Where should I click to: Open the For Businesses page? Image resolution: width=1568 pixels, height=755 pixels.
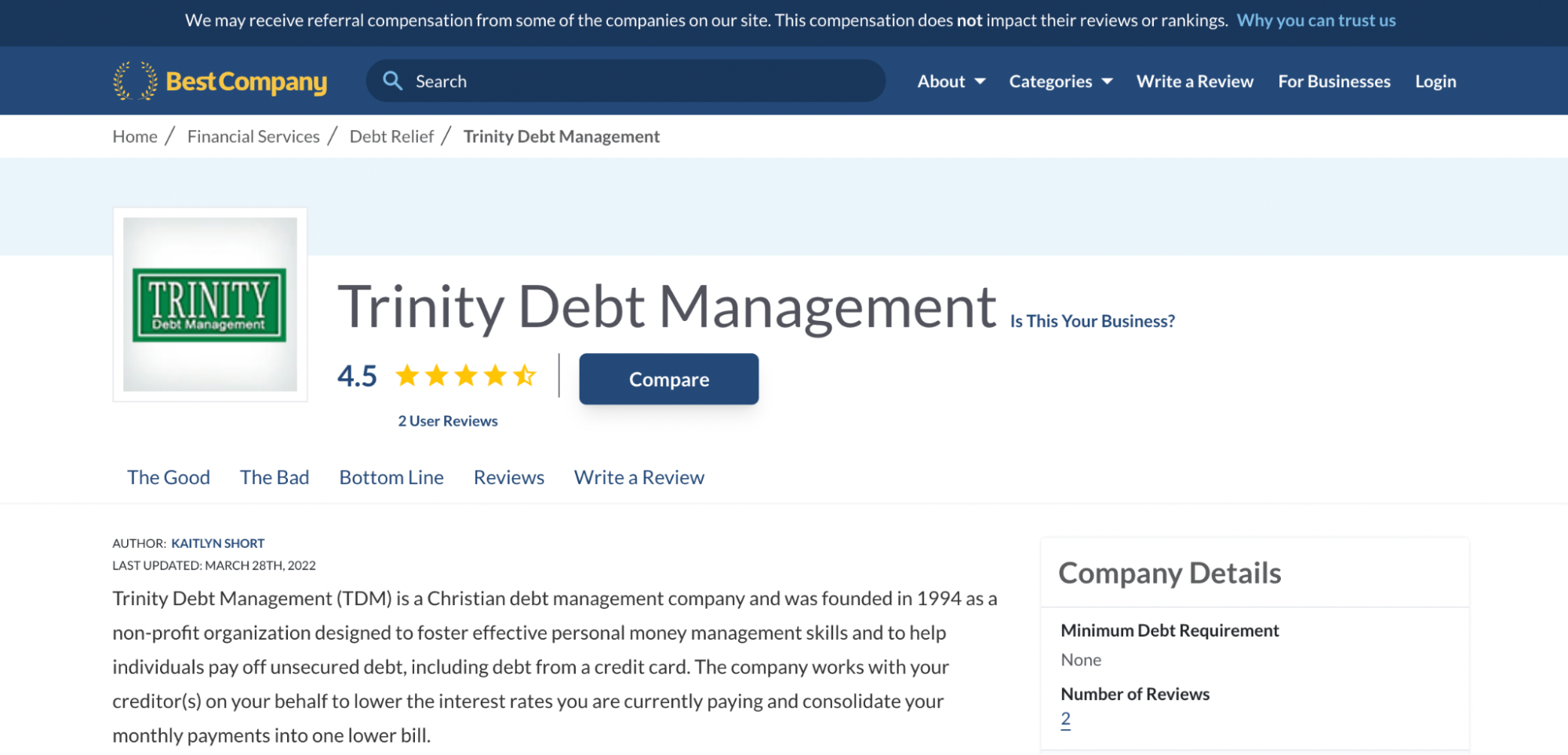[x=1333, y=82]
